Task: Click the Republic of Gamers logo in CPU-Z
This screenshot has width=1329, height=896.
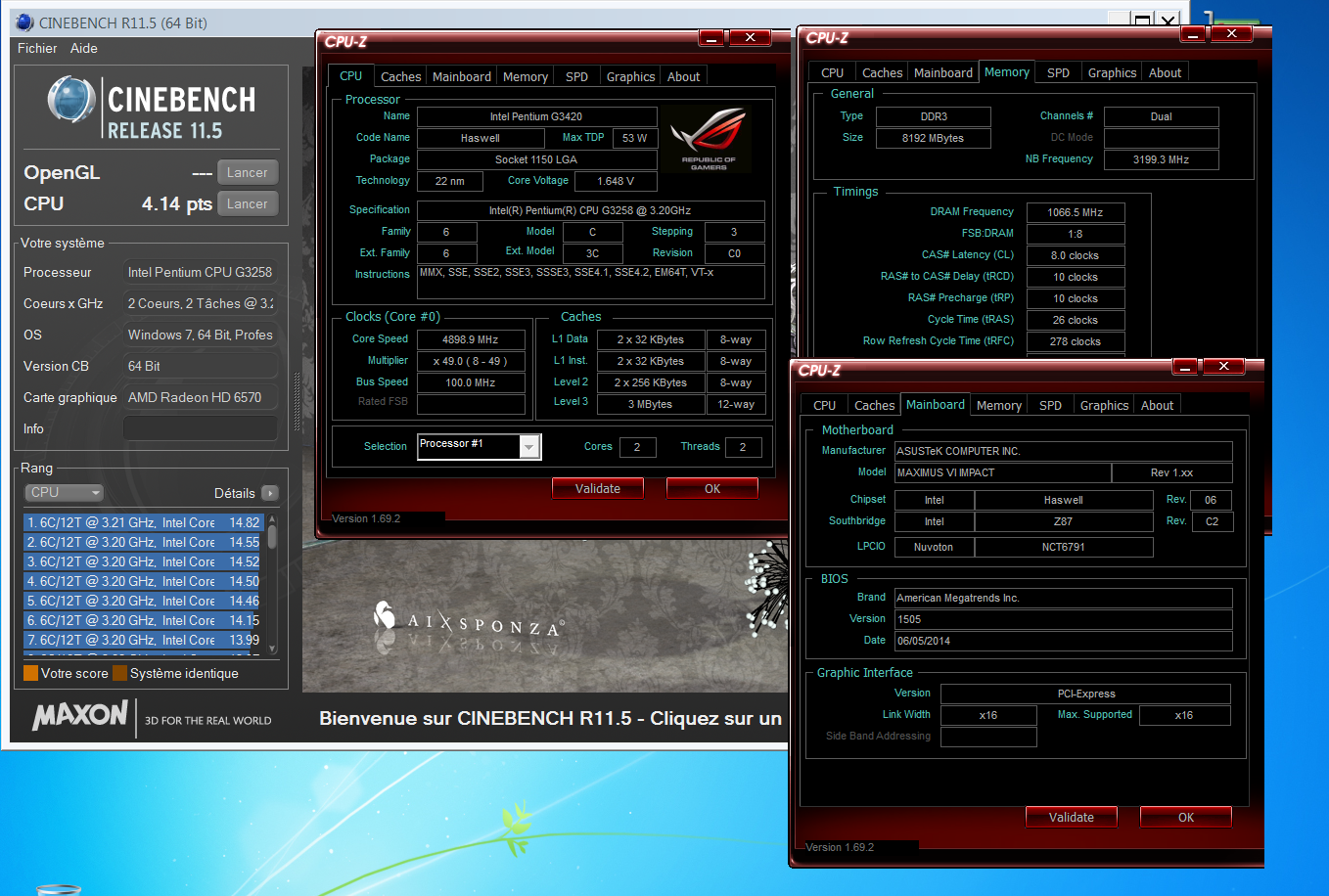Action: [709, 139]
